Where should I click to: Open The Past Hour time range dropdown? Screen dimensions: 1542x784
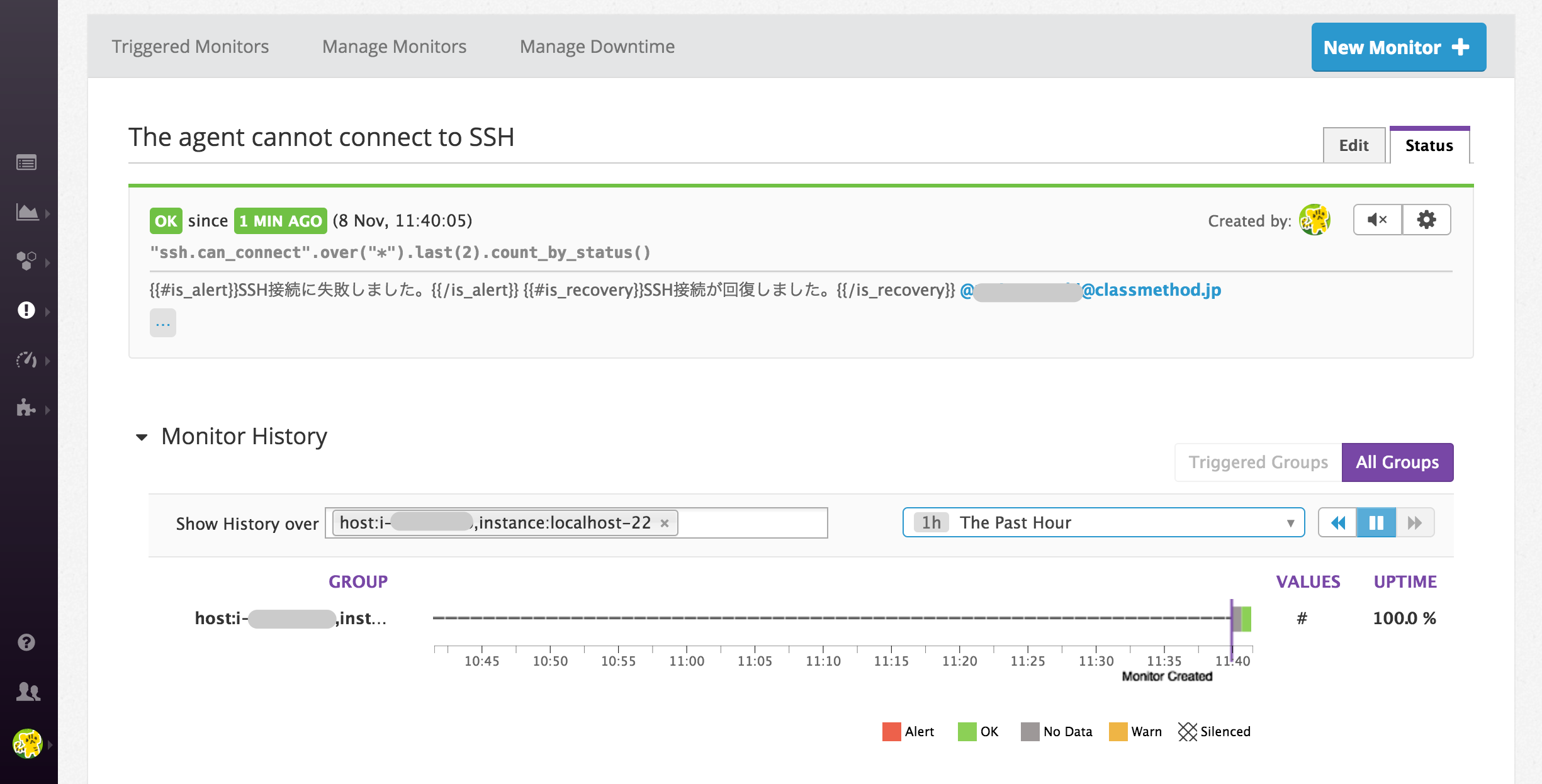[x=1103, y=522]
